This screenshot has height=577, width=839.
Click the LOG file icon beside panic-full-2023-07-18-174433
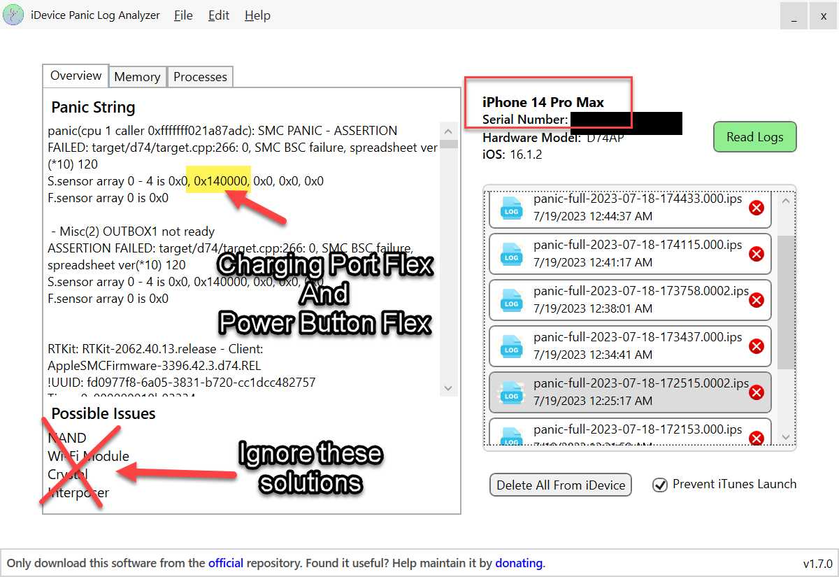512,208
